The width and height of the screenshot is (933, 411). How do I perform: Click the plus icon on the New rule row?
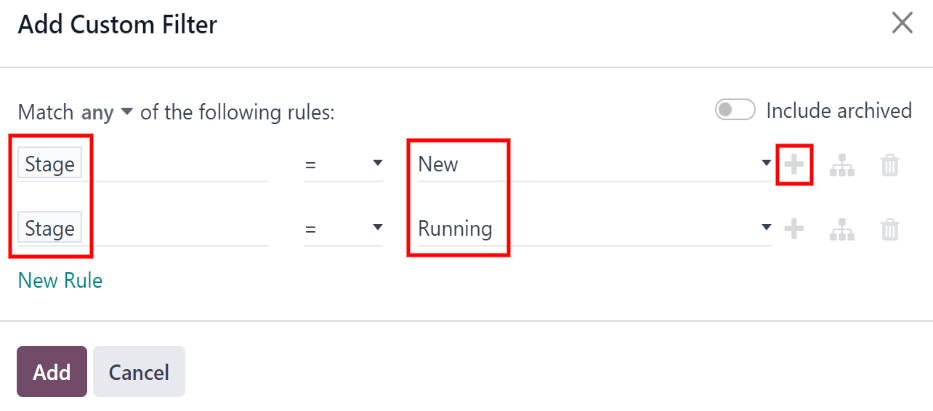point(794,165)
